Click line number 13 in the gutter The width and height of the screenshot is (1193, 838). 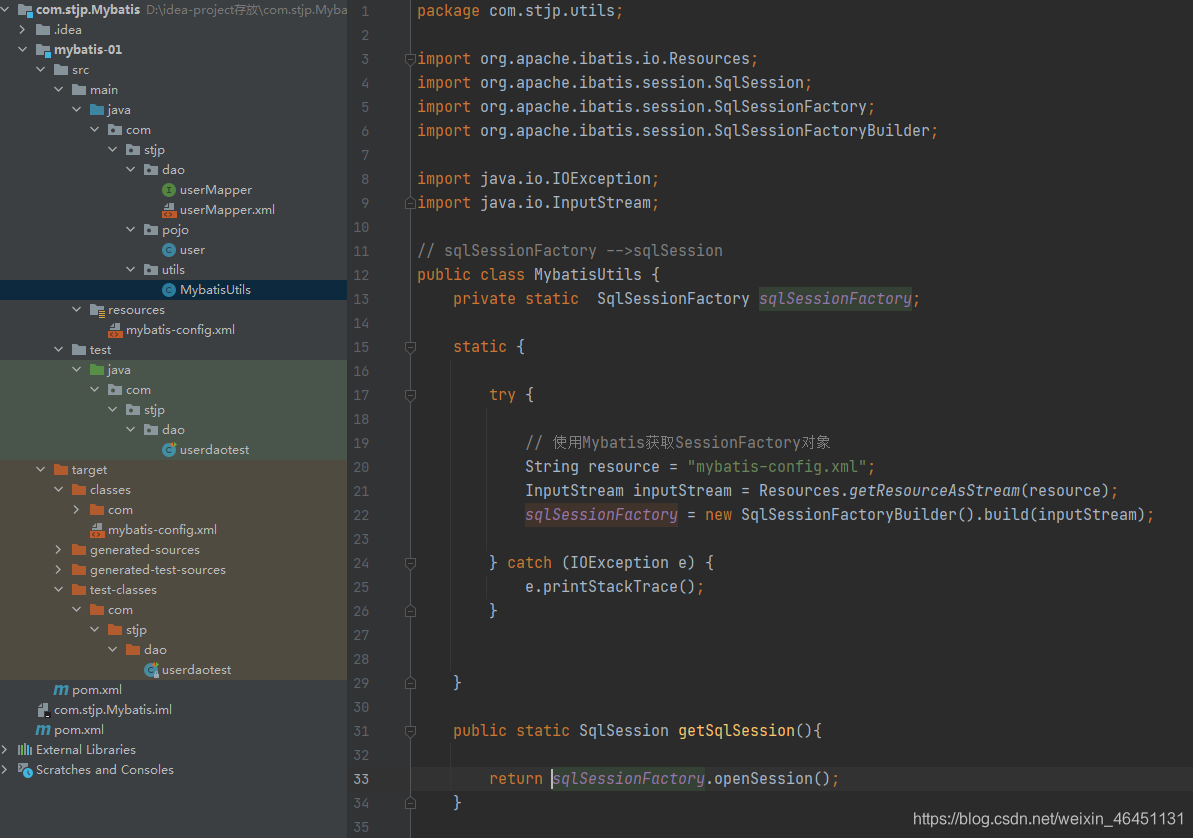(x=361, y=299)
